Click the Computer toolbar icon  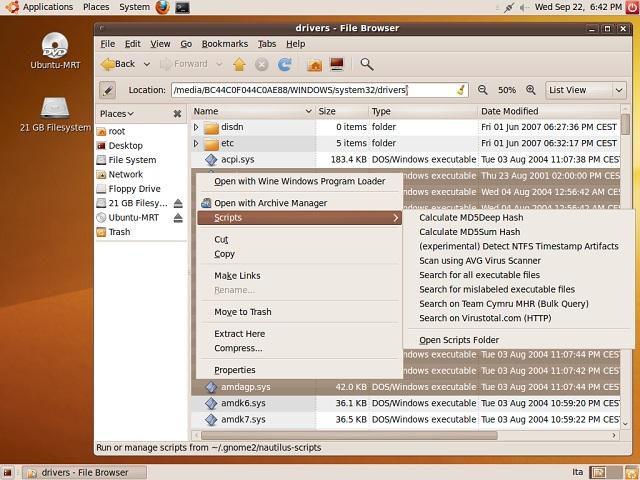point(337,64)
